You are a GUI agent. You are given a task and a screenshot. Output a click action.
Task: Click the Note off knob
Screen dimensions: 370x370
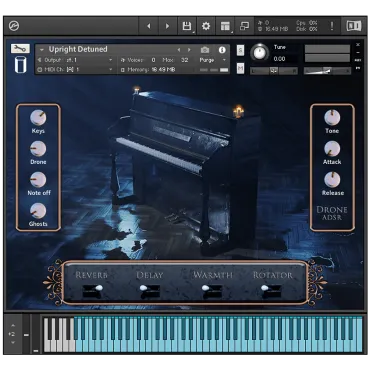tap(38, 180)
